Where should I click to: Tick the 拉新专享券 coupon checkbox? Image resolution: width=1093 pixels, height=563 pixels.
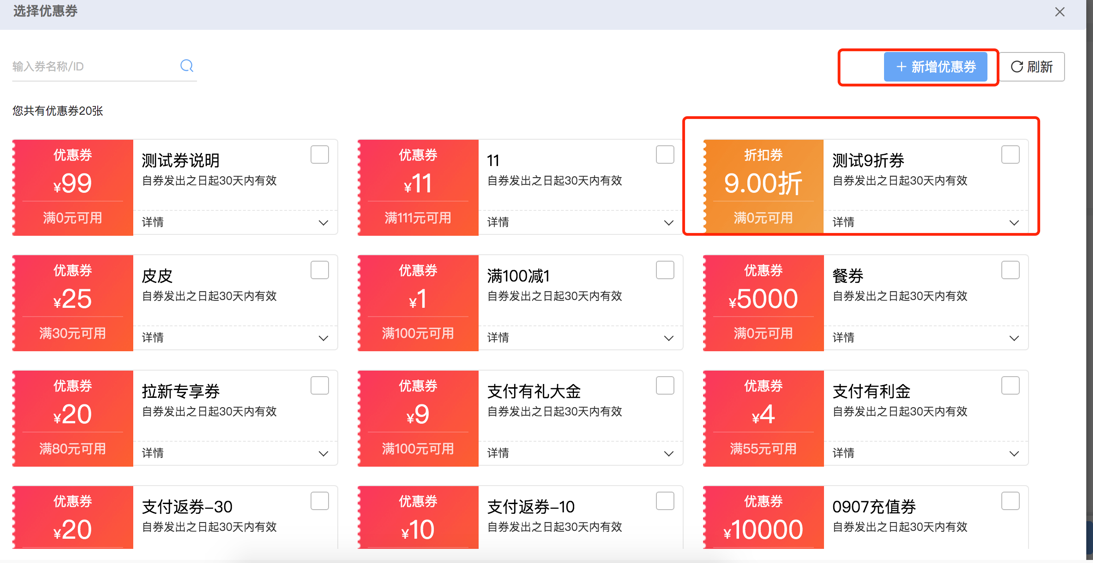click(x=320, y=385)
